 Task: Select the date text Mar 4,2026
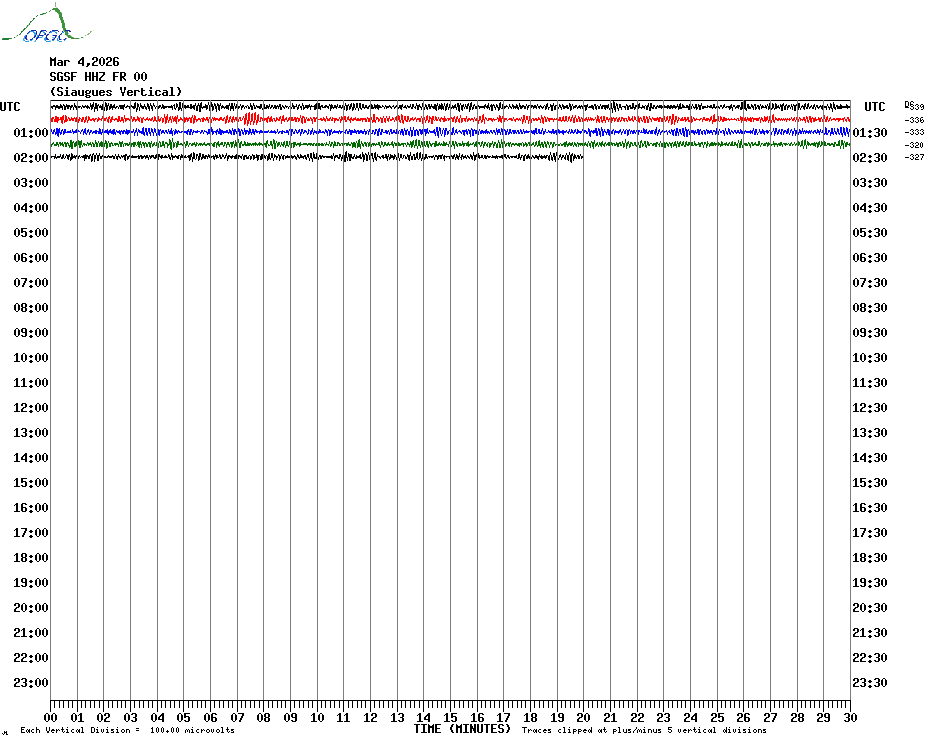tap(84, 62)
